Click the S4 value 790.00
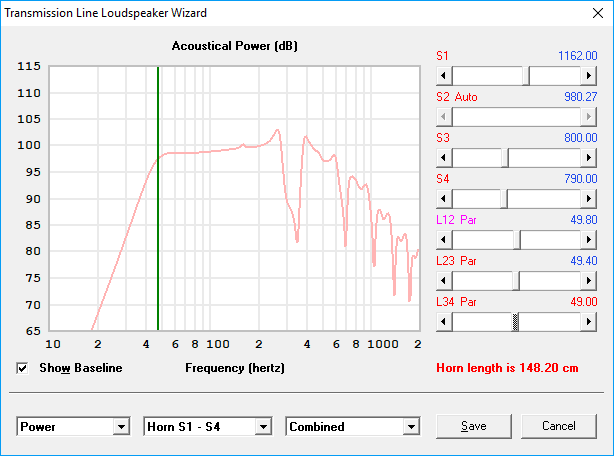The height and width of the screenshot is (456, 614). (x=581, y=179)
